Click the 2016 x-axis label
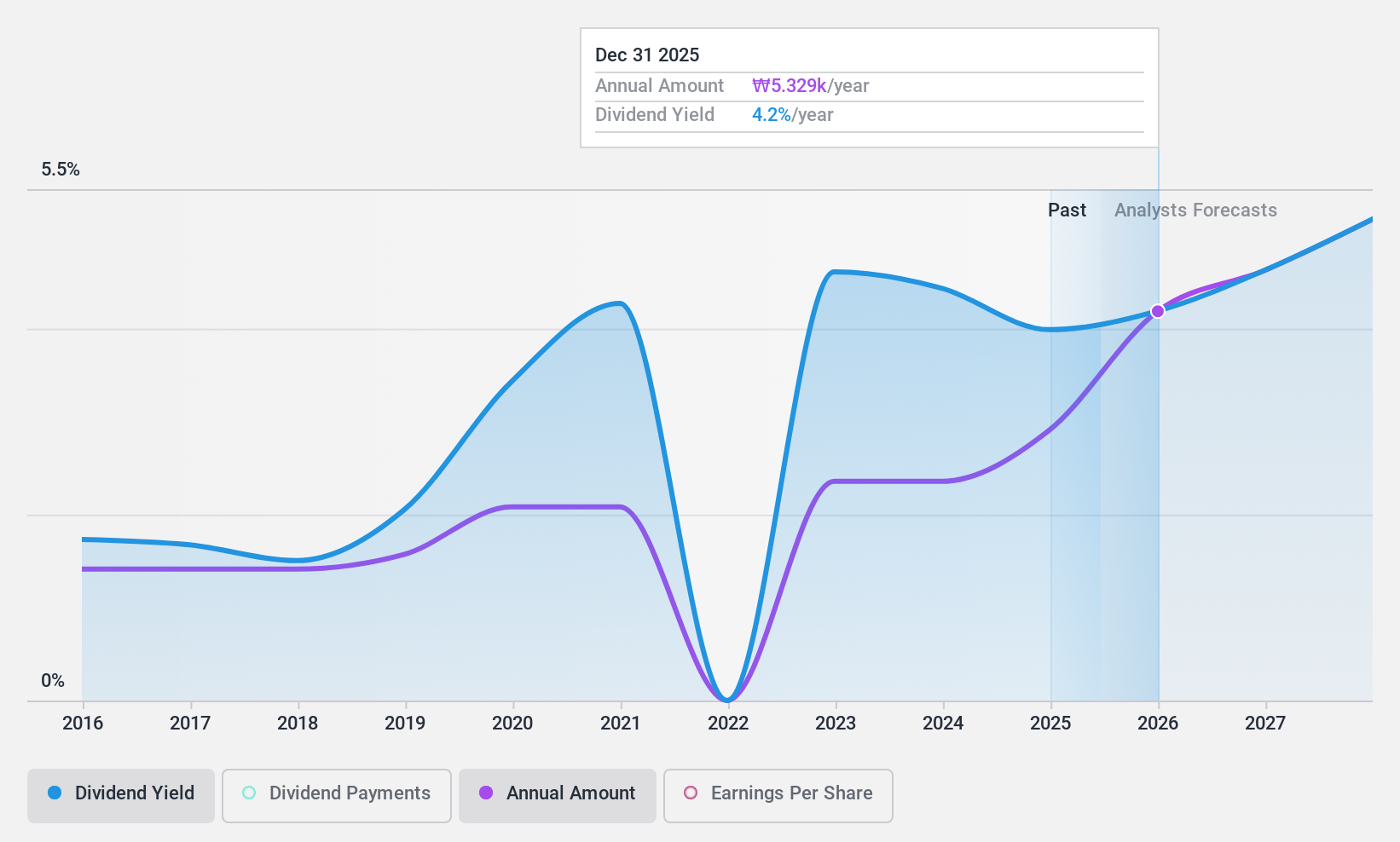This screenshot has height=842, width=1400. tap(83, 724)
